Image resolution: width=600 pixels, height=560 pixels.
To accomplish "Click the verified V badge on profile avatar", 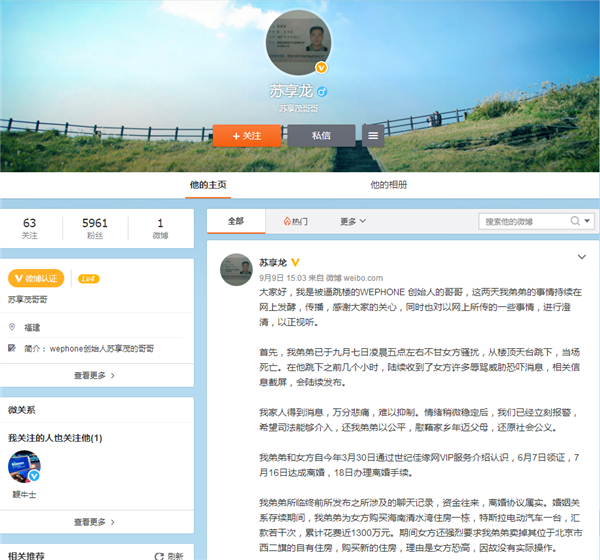I will [321, 68].
